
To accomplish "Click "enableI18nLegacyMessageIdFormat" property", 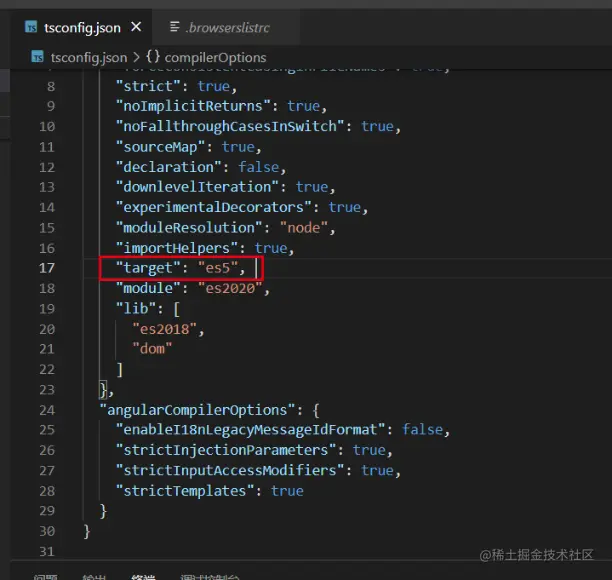I will pos(250,430).
